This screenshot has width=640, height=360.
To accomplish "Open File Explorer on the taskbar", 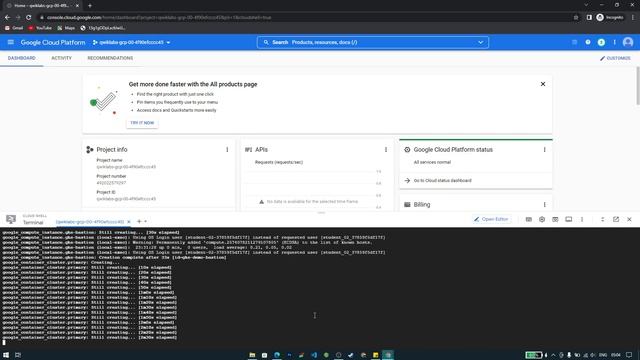I will pyautogui.click(x=252, y=355).
